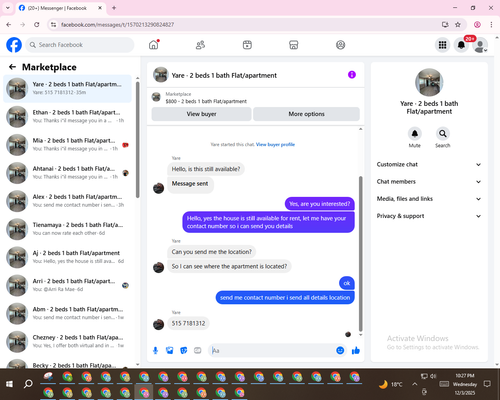Mute the chat using the bell icon
This screenshot has height=400, width=500.
[415, 134]
